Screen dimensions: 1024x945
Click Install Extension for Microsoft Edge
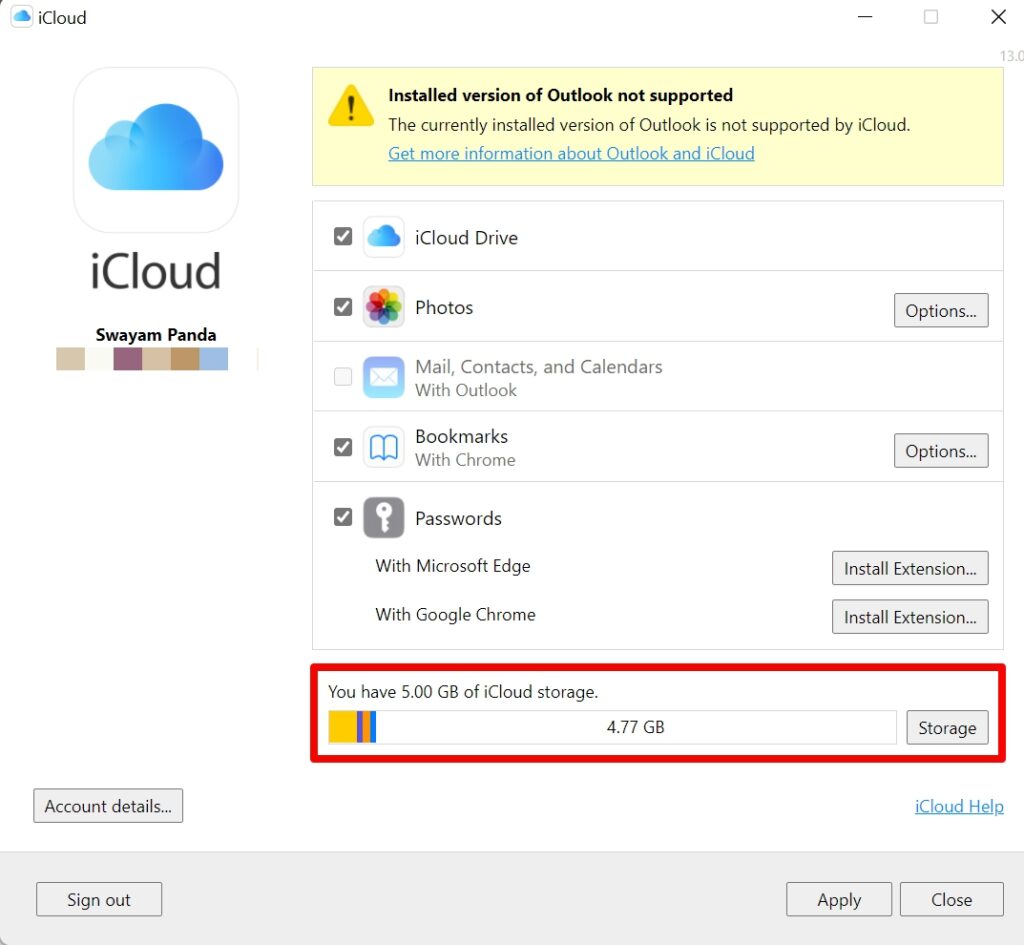[909, 568]
